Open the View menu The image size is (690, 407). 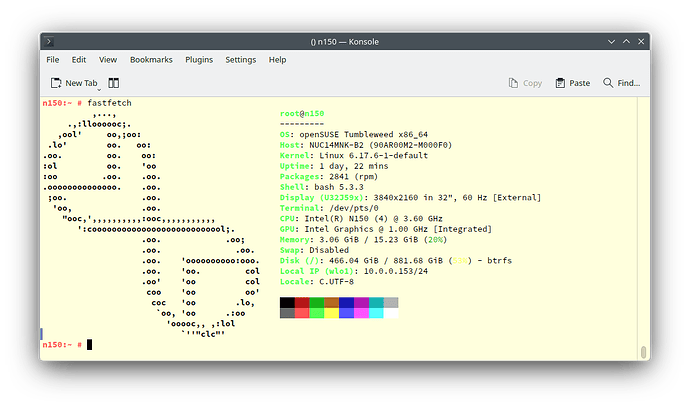click(x=107, y=60)
